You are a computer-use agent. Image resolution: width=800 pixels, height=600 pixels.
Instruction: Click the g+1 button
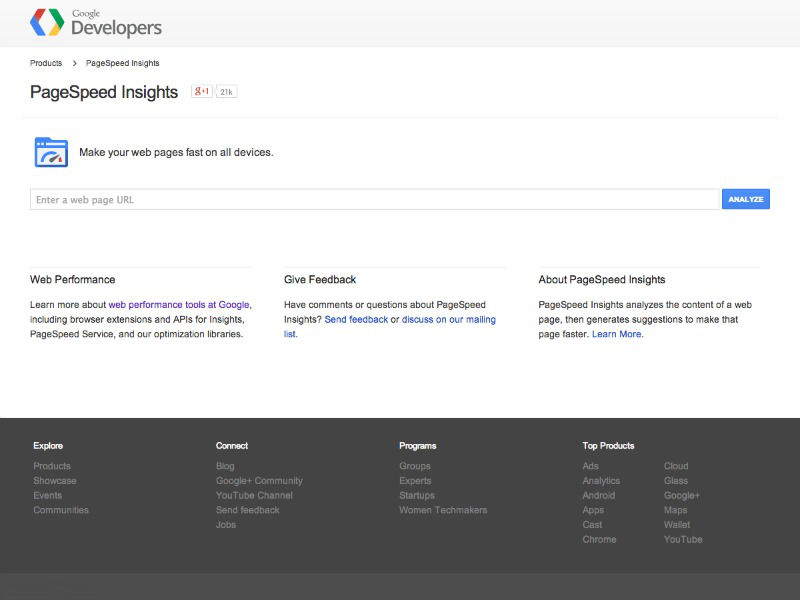click(x=202, y=91)
